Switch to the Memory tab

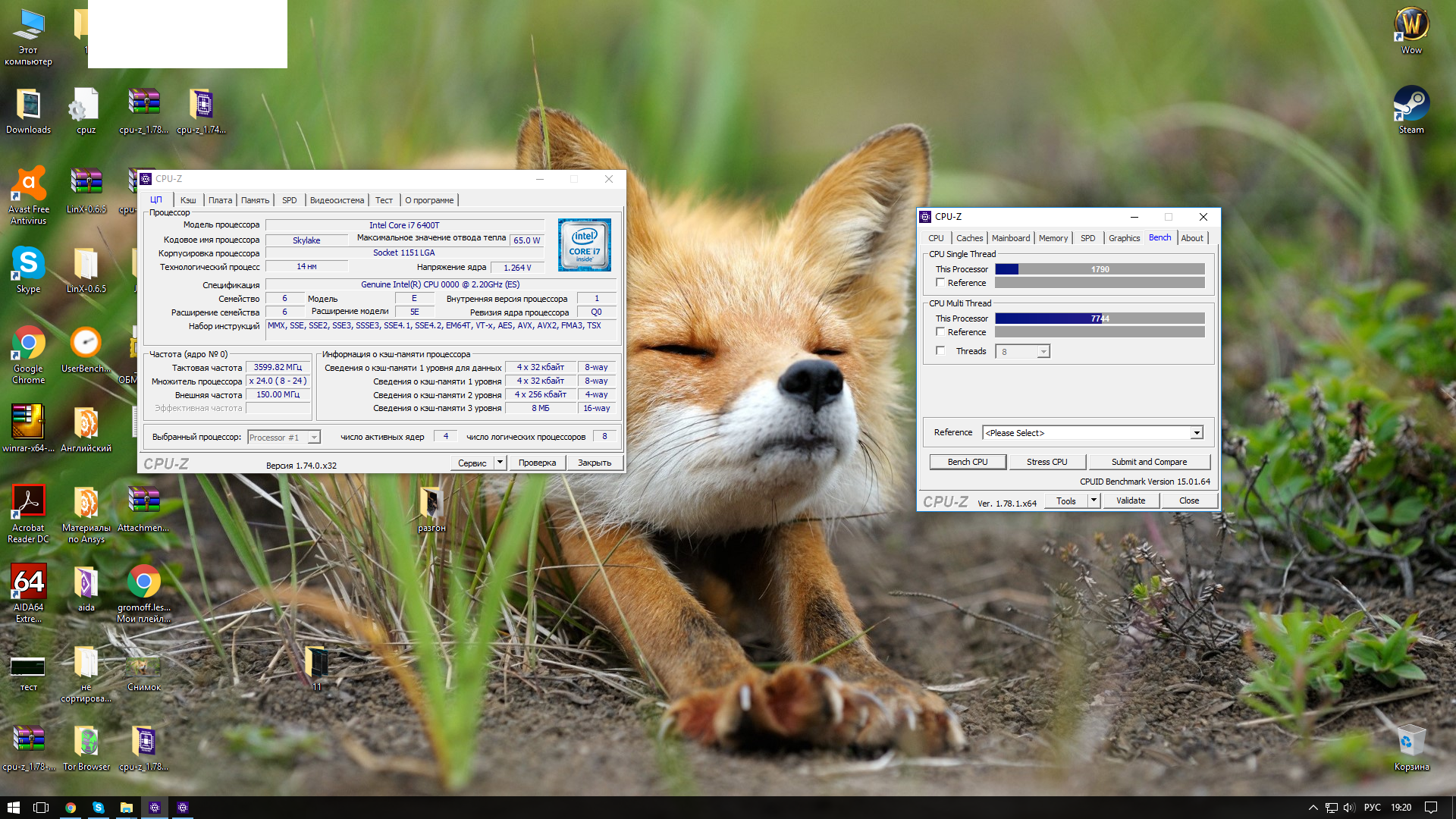1053,238
